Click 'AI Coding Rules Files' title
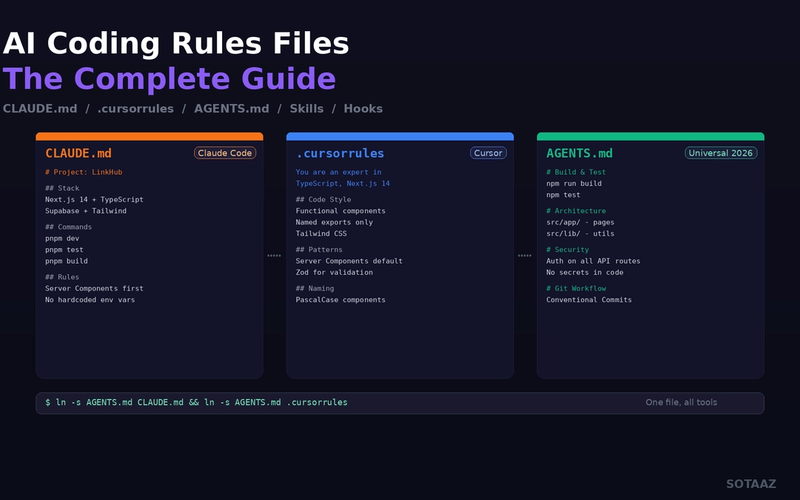The image size is (800, 500). [176, 43]
